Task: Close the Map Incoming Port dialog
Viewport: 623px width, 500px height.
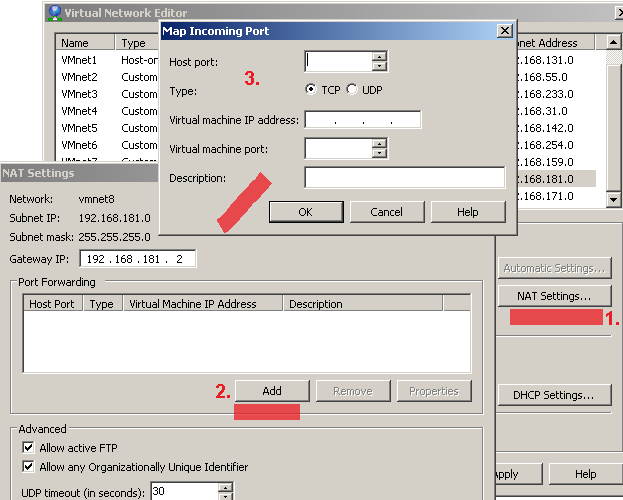Action: tap(505, 31)
